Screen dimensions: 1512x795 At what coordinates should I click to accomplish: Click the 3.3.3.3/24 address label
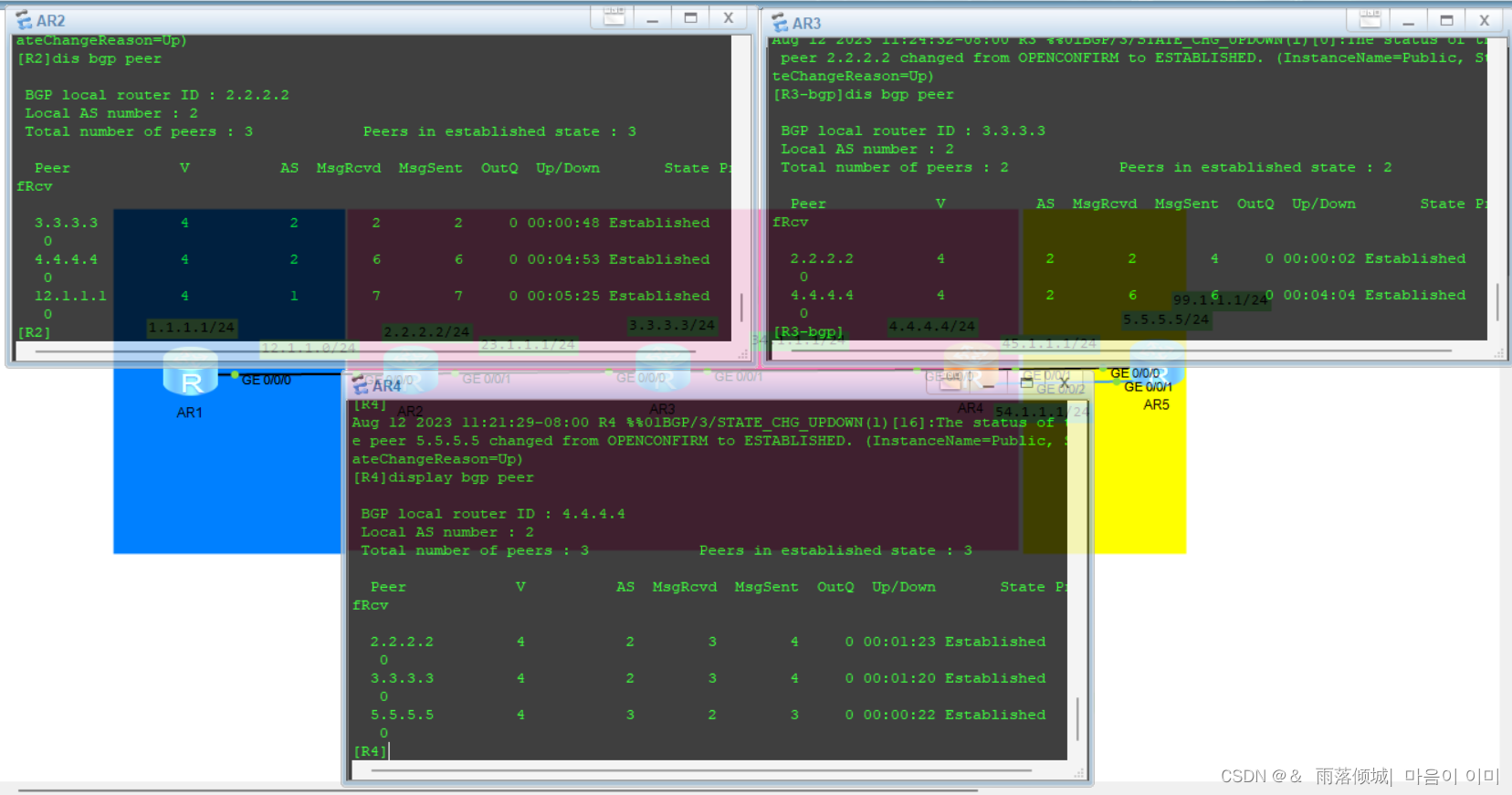(x=671, y=325)
